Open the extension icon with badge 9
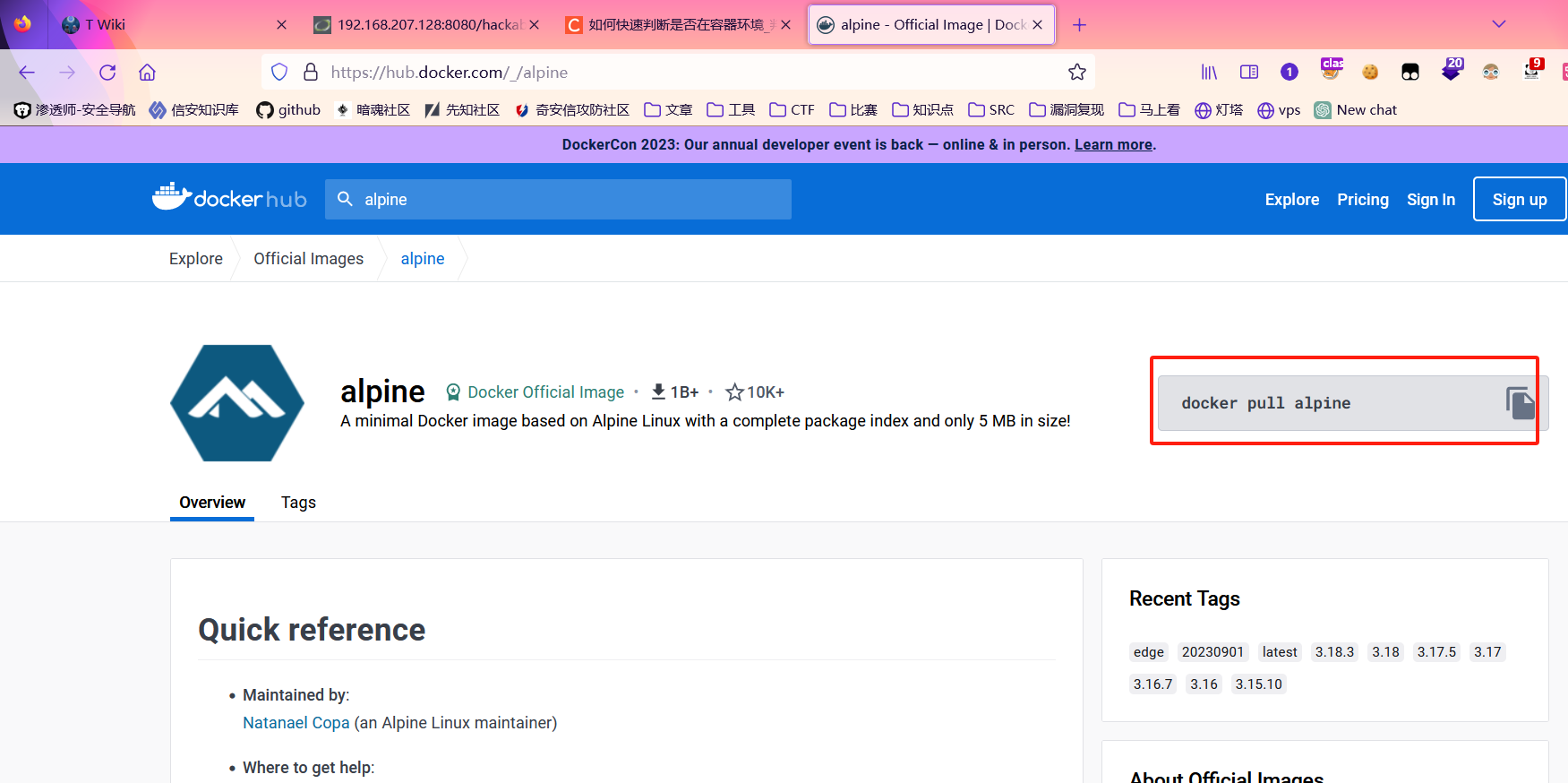This screenshot has height=783, width=1568. [x=1533, y=70]
